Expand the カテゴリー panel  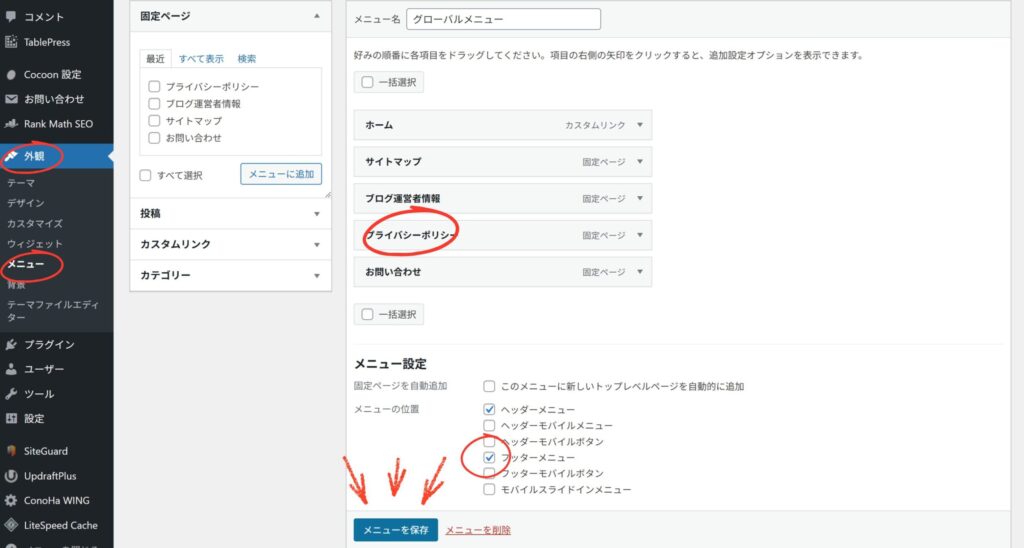[x=231, y=275]
